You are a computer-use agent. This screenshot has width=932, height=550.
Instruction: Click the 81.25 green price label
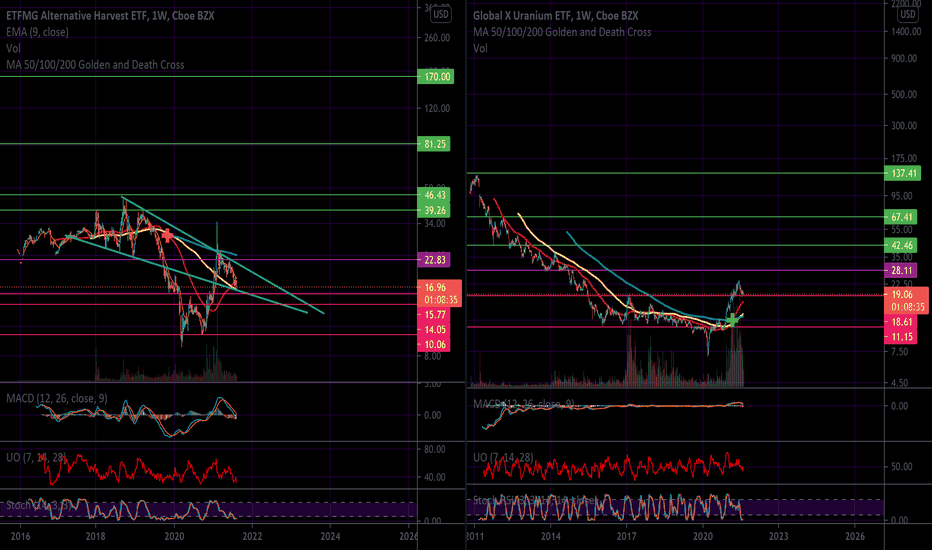434,144
